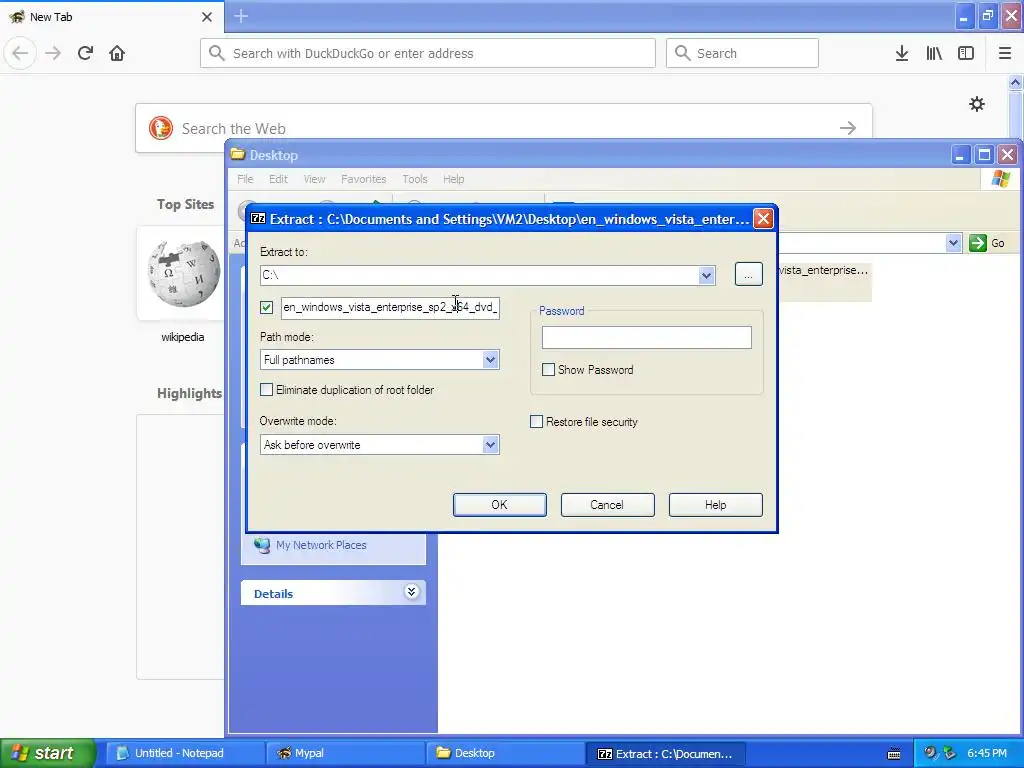This screenshot has height=768, width=1024.
Task: Click the Go arrow in Desktop window
Action: pos(978,243)
